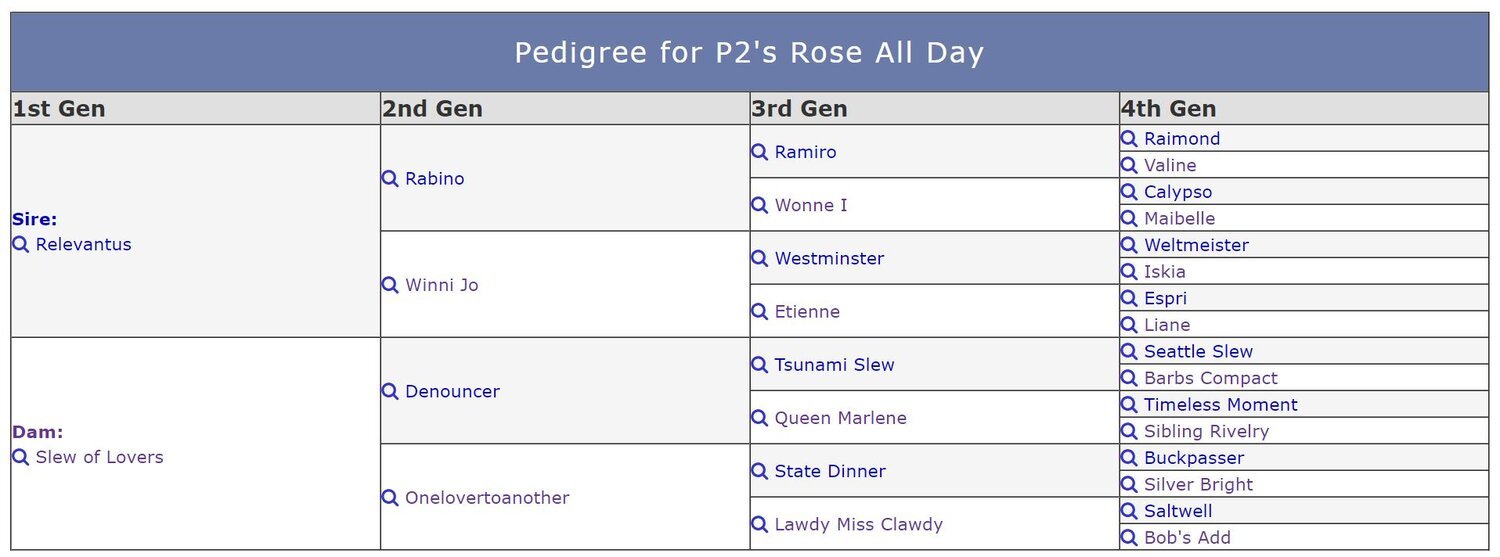This screenshot has height=557, width=1500.
Task: Open the Etienne pedigree link
Action: (x=807, y=311)
